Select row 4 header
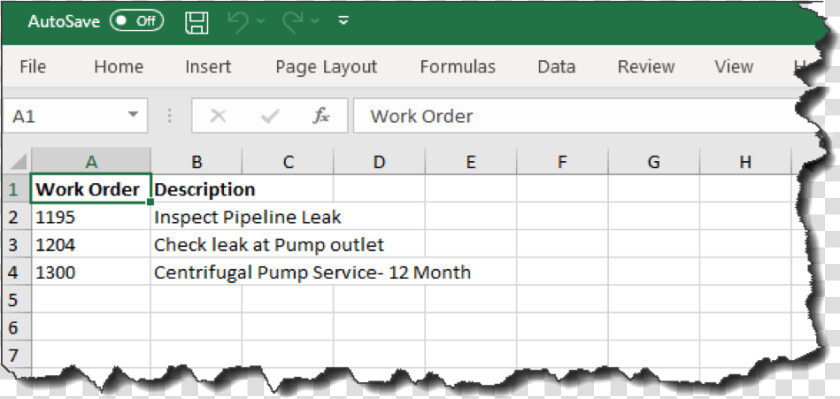 point(13,273)
